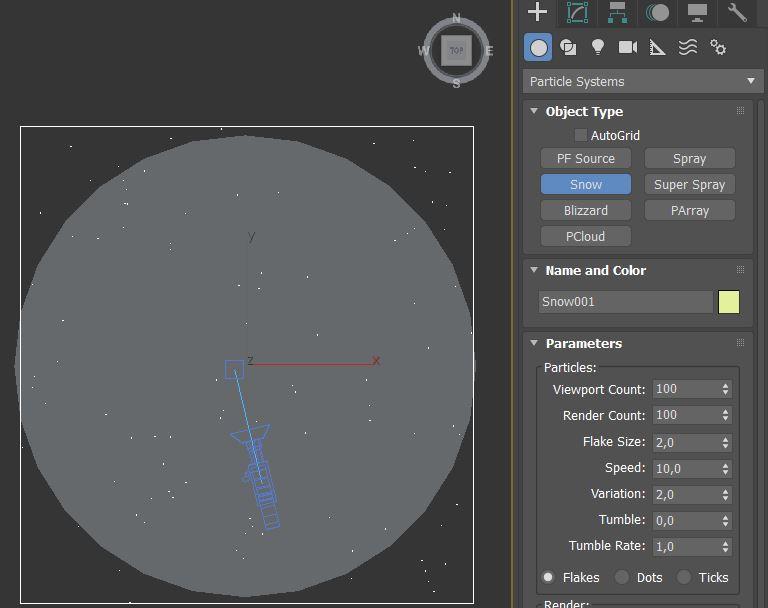Click the Render Count spinner arrows

pyautogui.click(x=725, y=415)
